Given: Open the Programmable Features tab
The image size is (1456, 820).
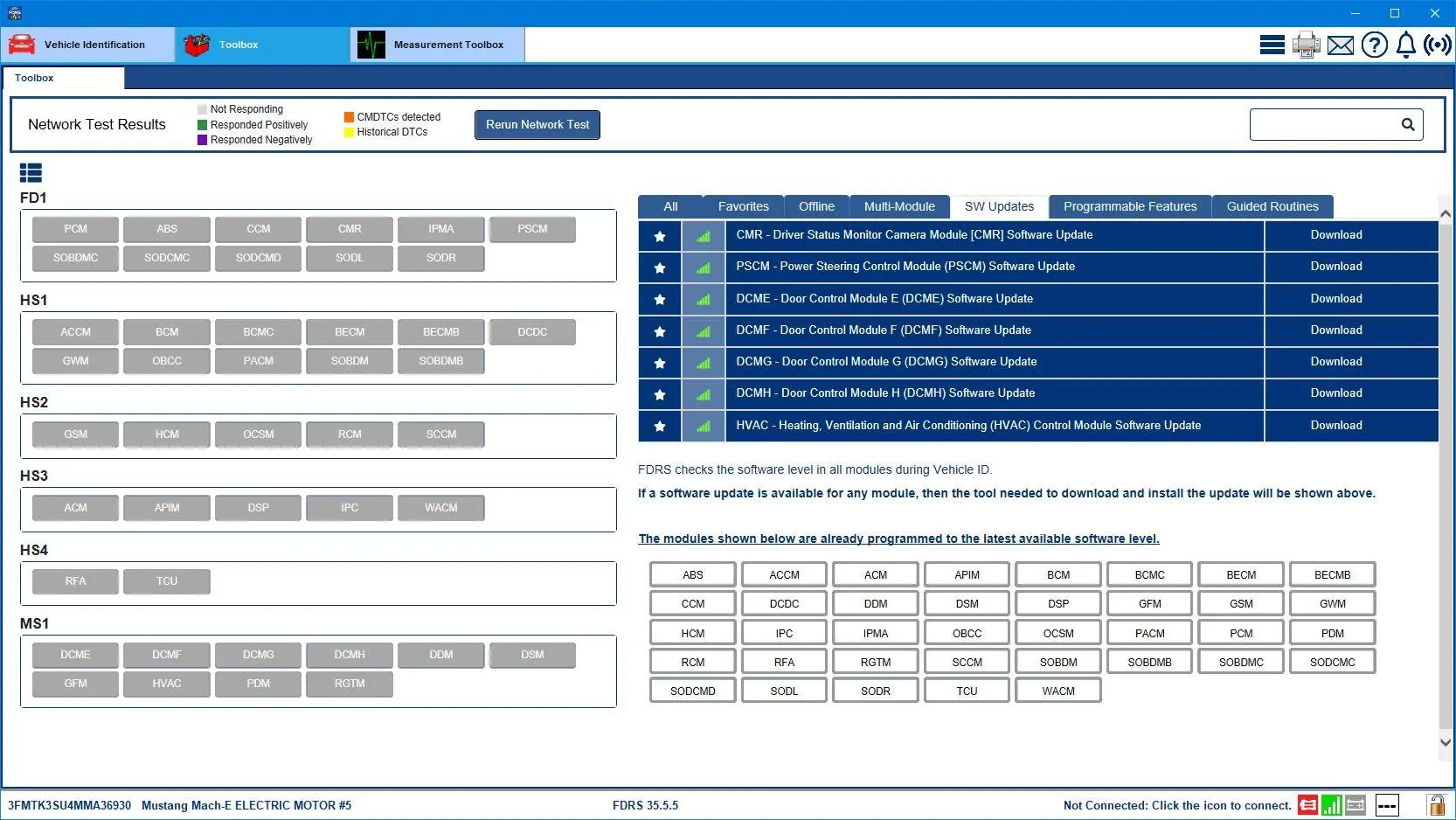Looking at the screenshot, I should tap(1130, 207).
